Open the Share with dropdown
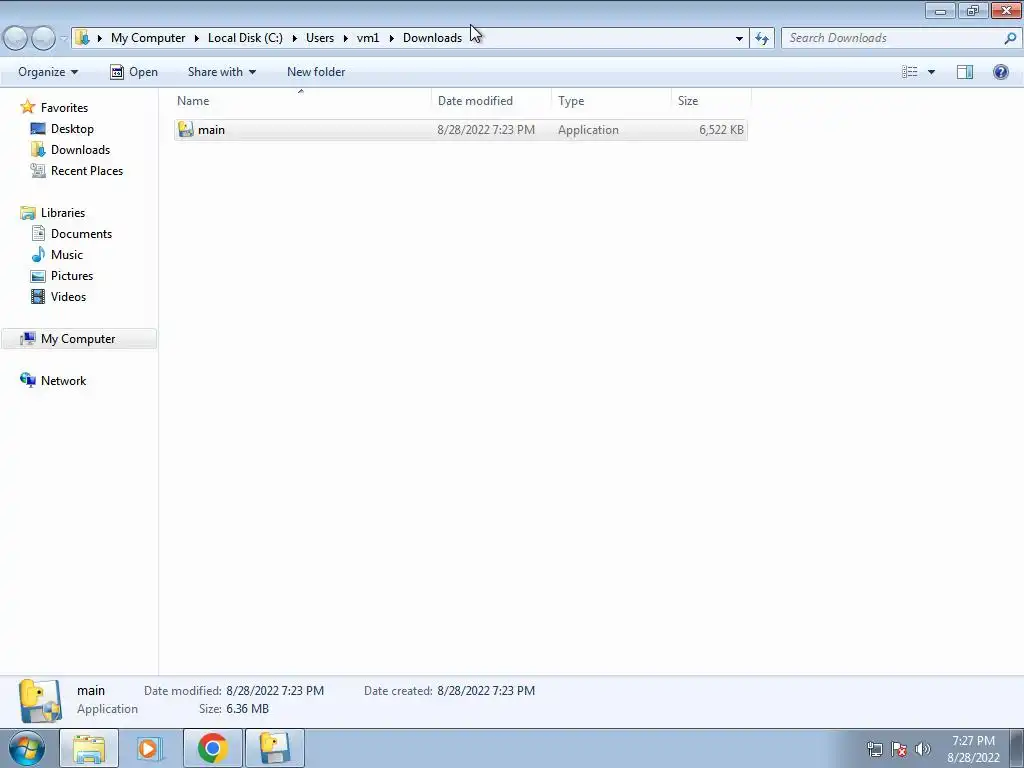The image size is (1024, 768). pos(221,72)
